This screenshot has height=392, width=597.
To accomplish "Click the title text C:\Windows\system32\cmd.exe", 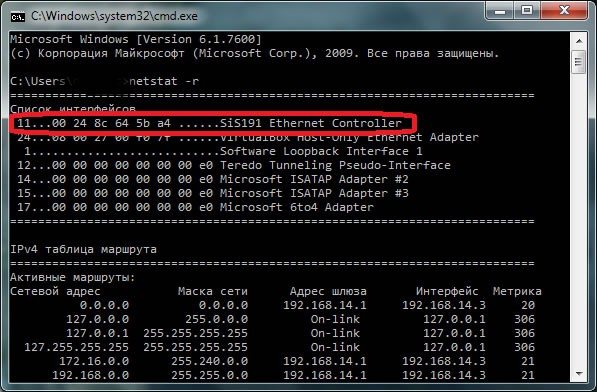I will click(x=114, y=16).
